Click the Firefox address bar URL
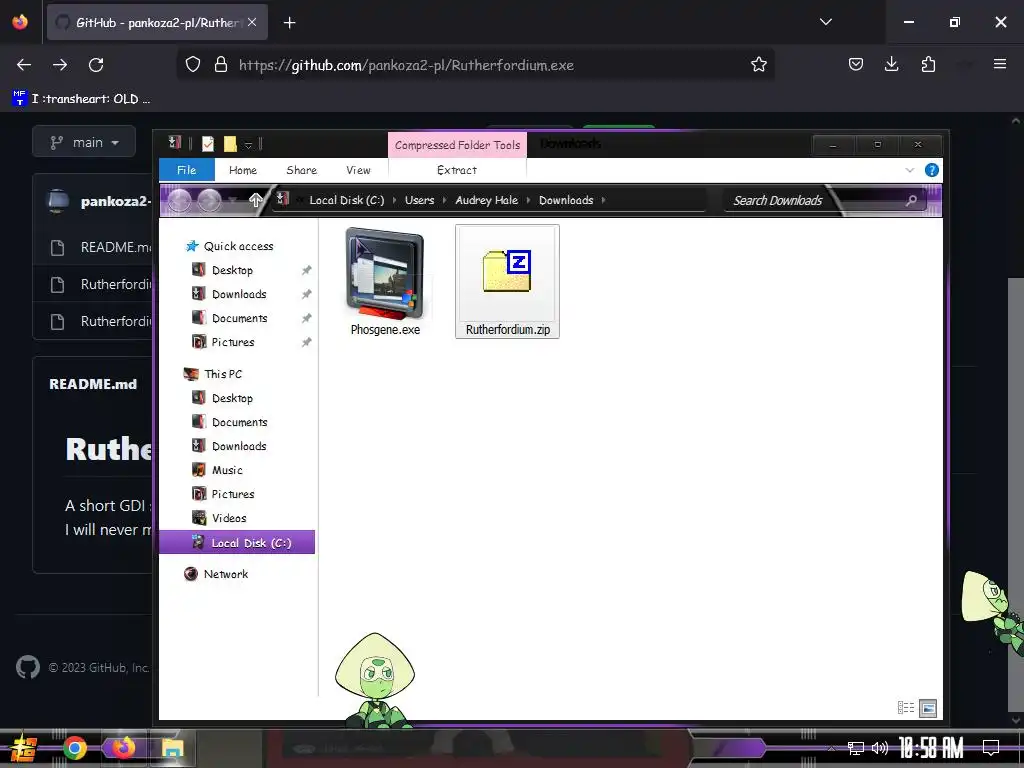 [x=406, y=65]
